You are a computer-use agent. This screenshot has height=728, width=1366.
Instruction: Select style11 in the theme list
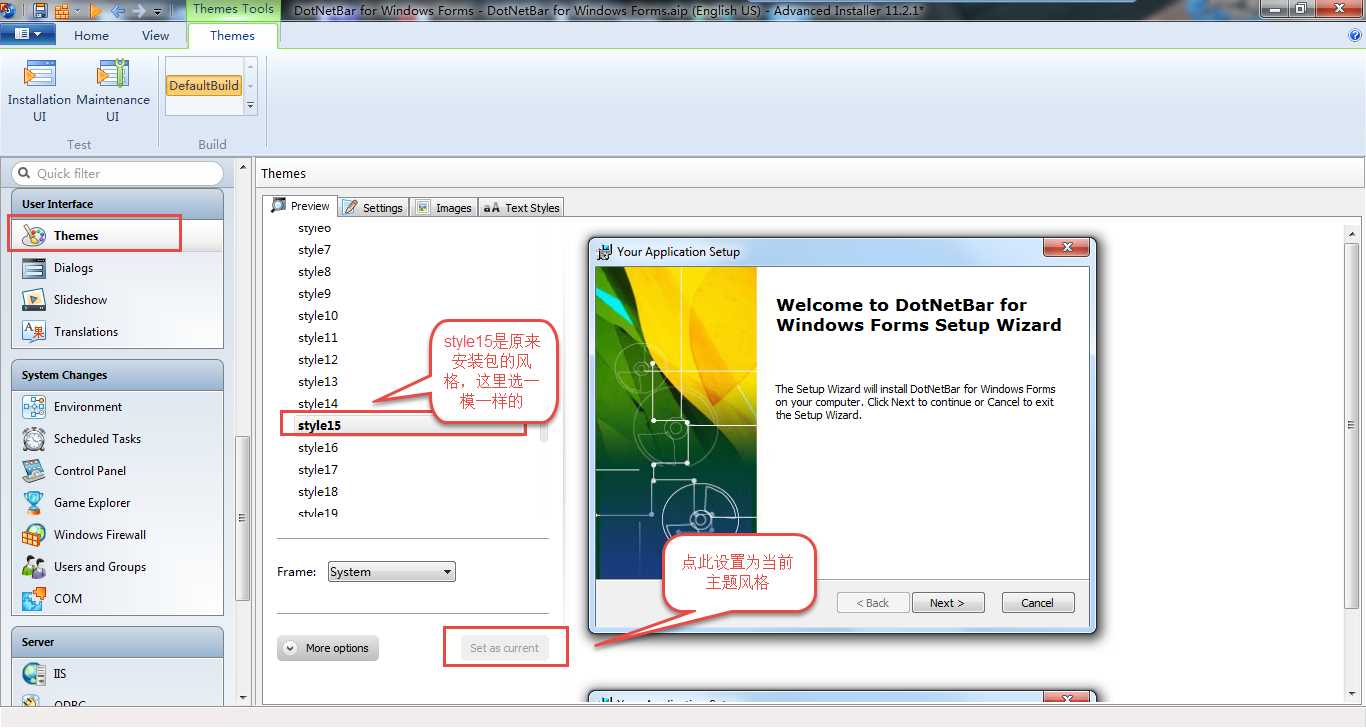click(318, 338)
